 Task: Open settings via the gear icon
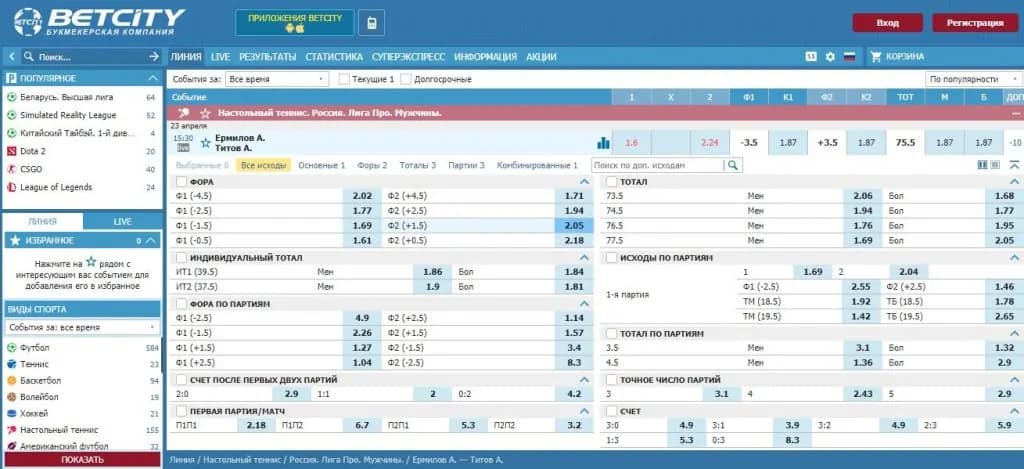830,57
